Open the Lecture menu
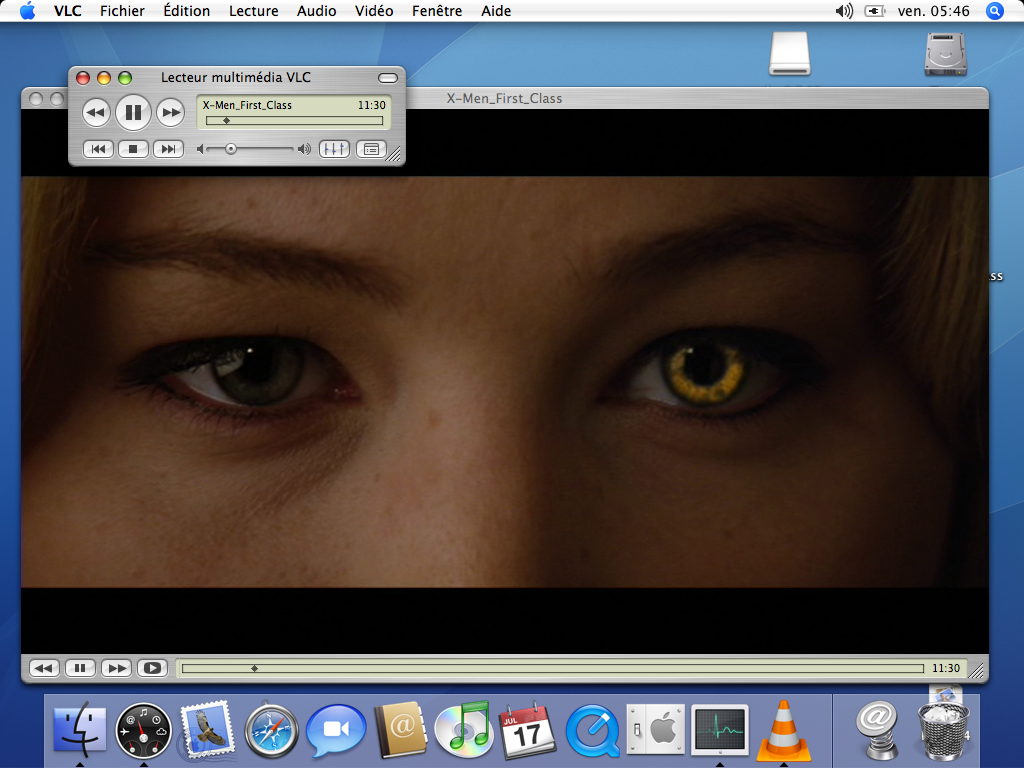The height and width of the screenshot is (768, 1024). pos(253,11)
